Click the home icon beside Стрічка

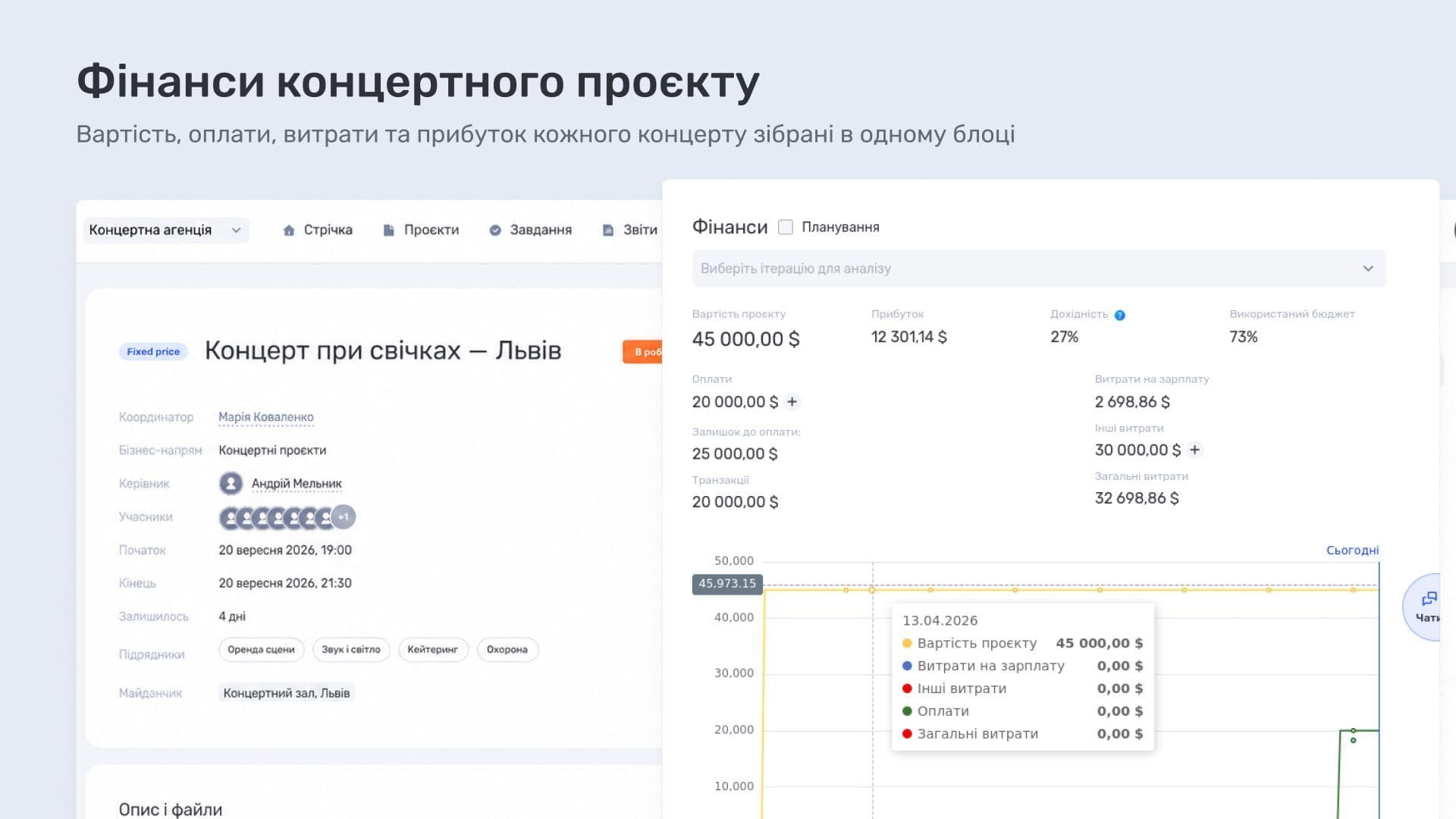point(289,230)
